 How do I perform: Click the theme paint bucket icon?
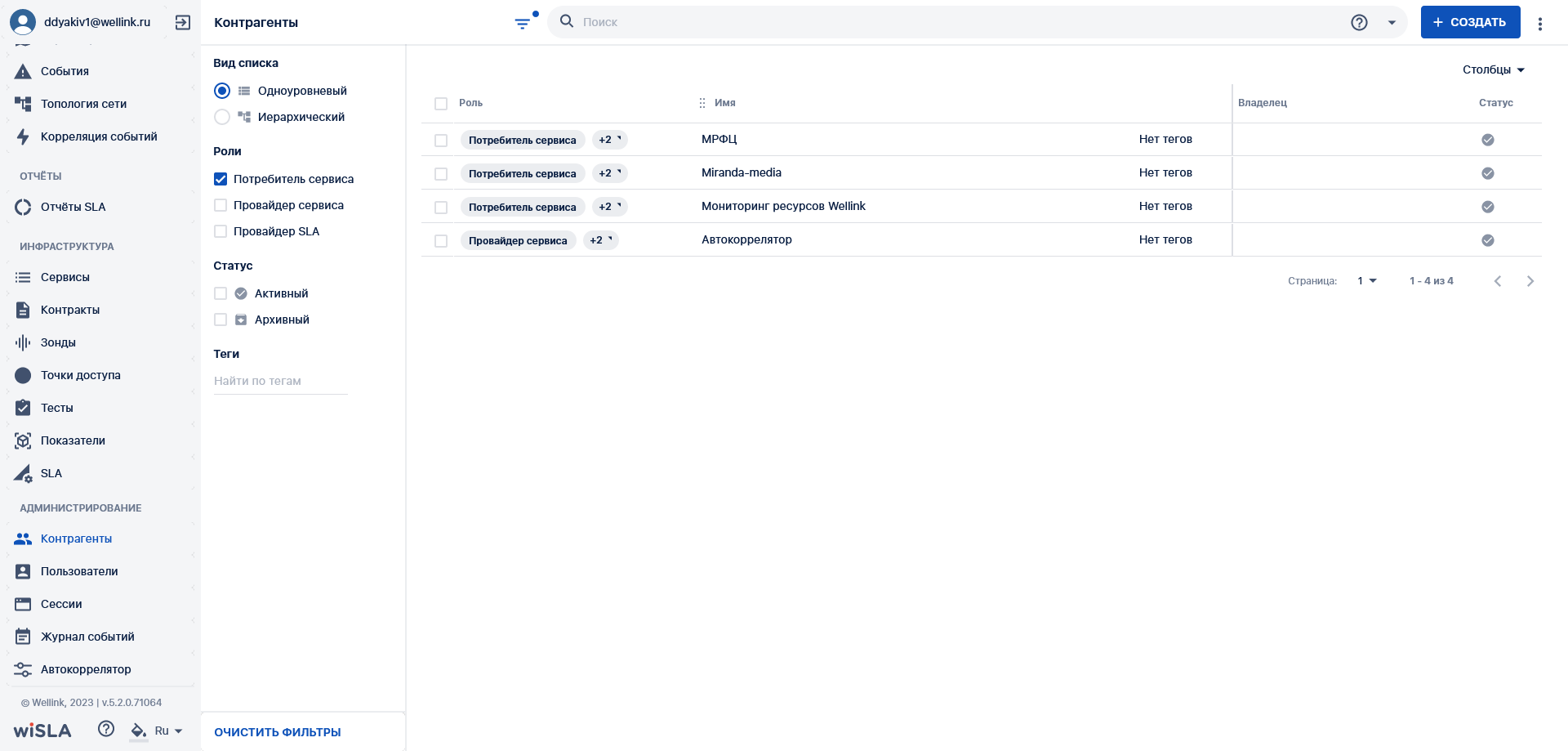(139, 731)
